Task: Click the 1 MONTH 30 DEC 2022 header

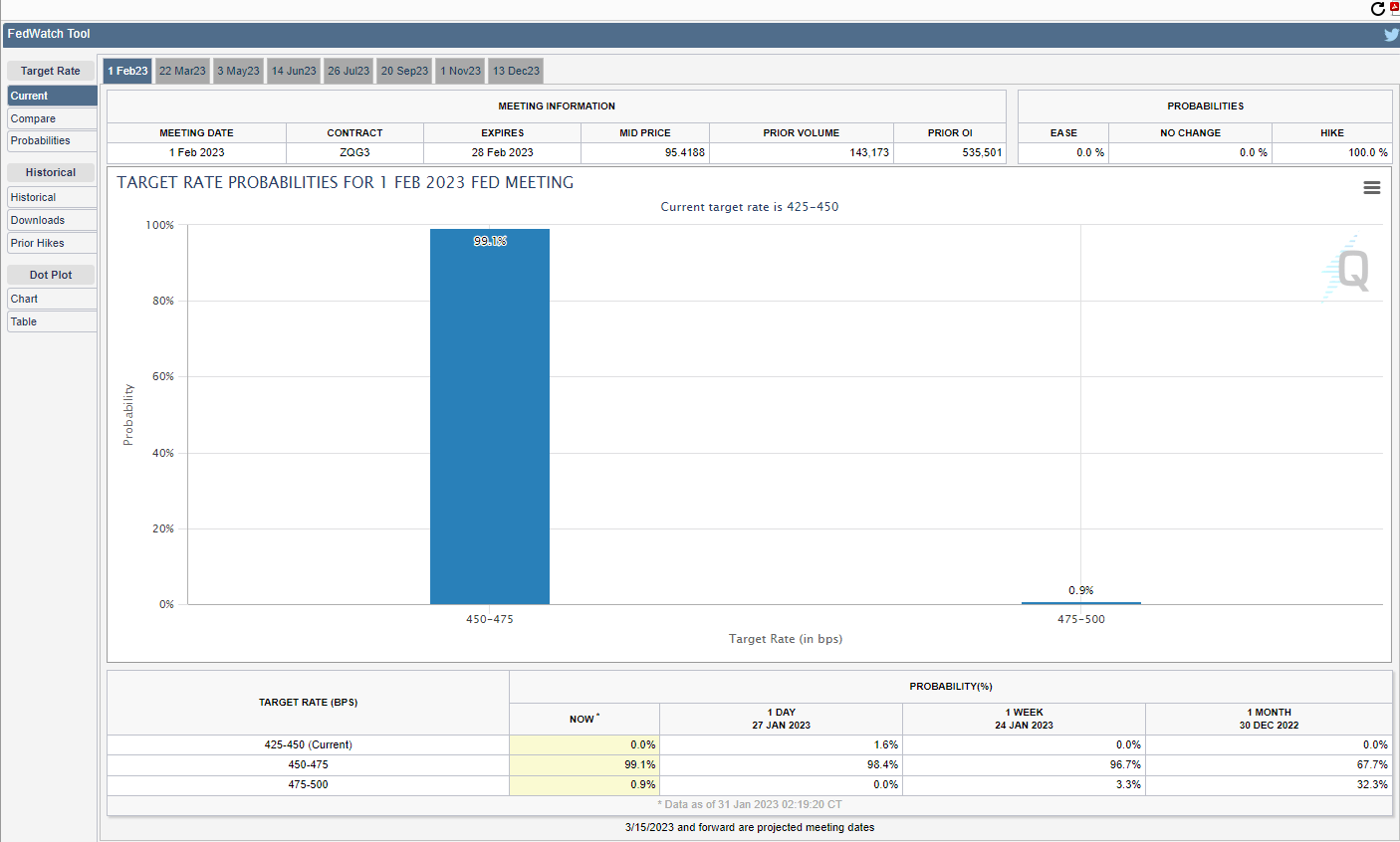Action: point(1269,719)
